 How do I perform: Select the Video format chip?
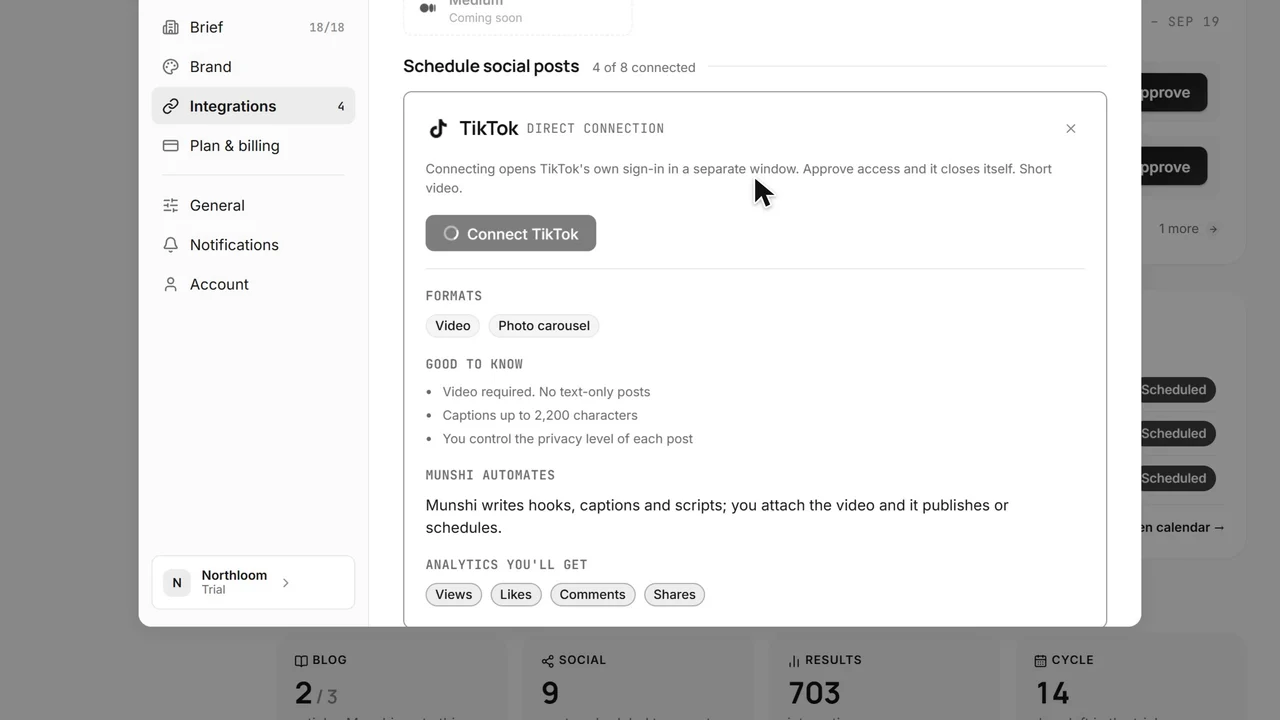click(453, 325)
